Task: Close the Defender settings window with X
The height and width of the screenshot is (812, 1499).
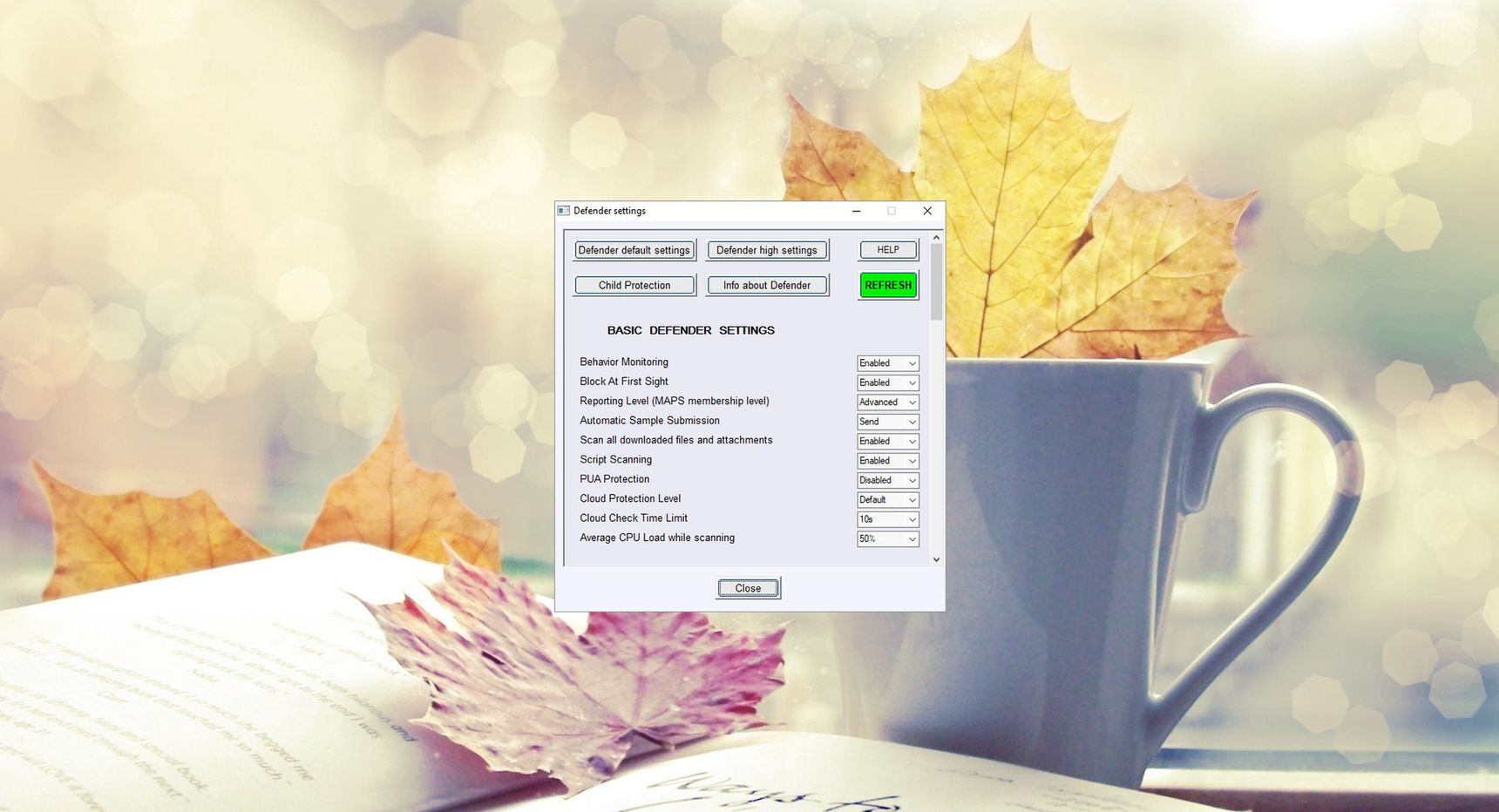Action: tap(927, 211)
